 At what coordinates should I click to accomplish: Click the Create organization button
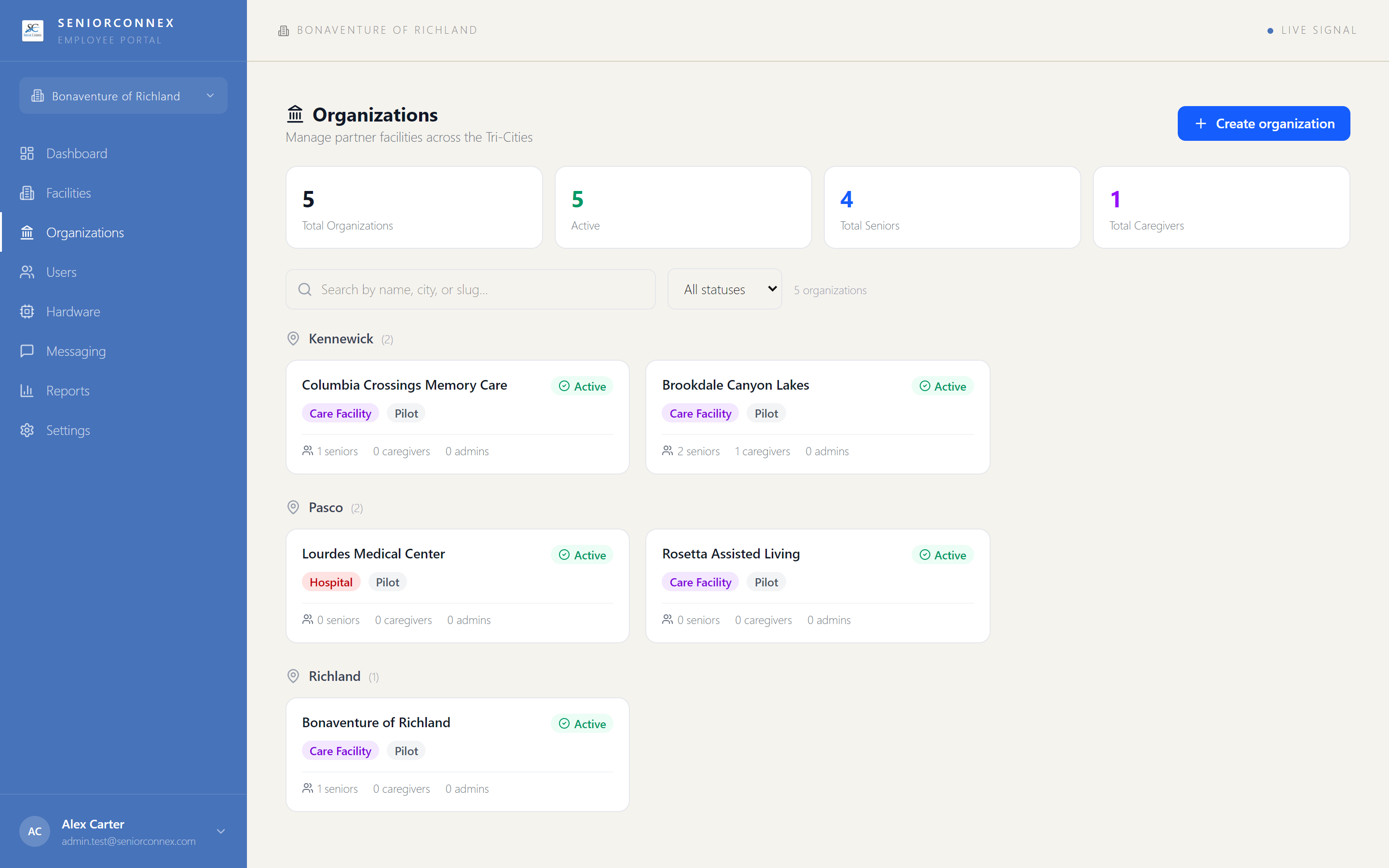pyautogui.click(x=1263, y=123)
